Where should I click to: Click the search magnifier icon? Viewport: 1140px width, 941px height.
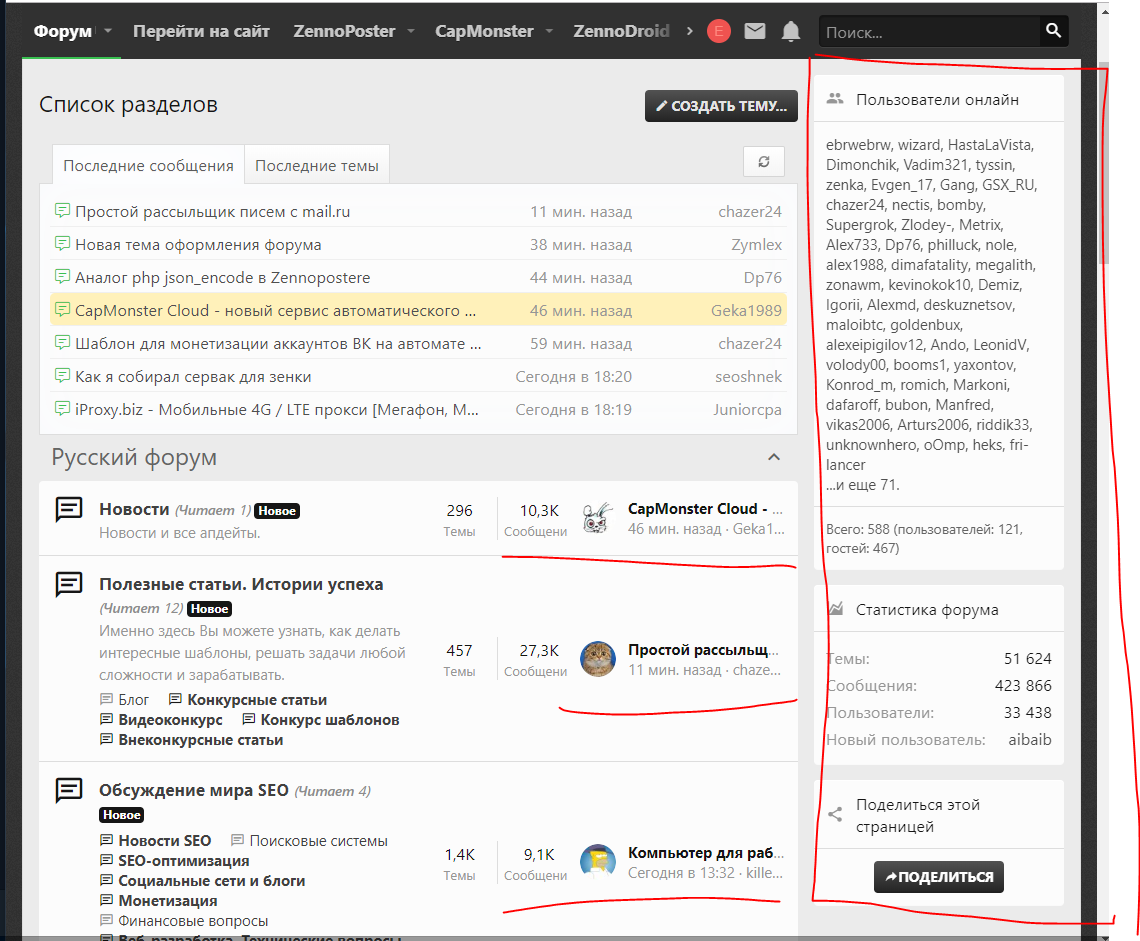[1053, 31]
